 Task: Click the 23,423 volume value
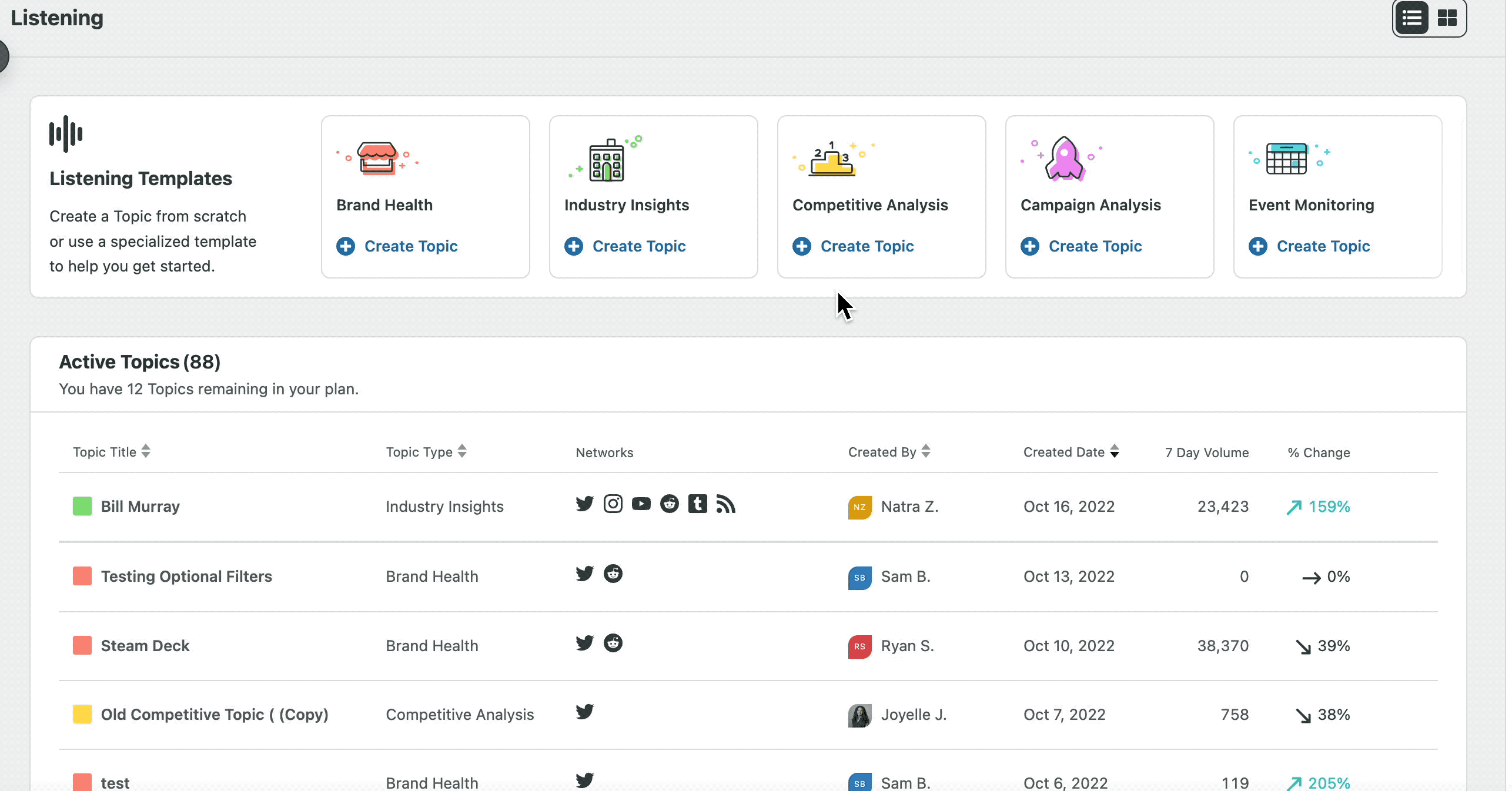tap(1223, 507)
